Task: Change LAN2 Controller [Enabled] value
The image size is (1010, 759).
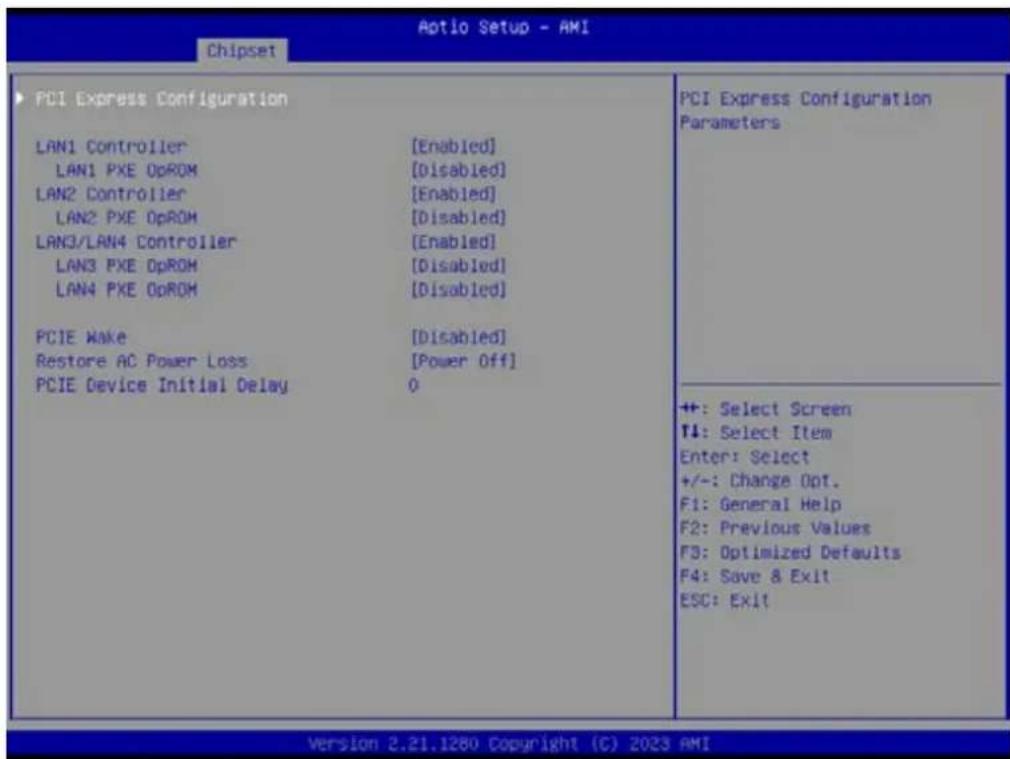Action: pyautogui.click(x=453, y=194)
